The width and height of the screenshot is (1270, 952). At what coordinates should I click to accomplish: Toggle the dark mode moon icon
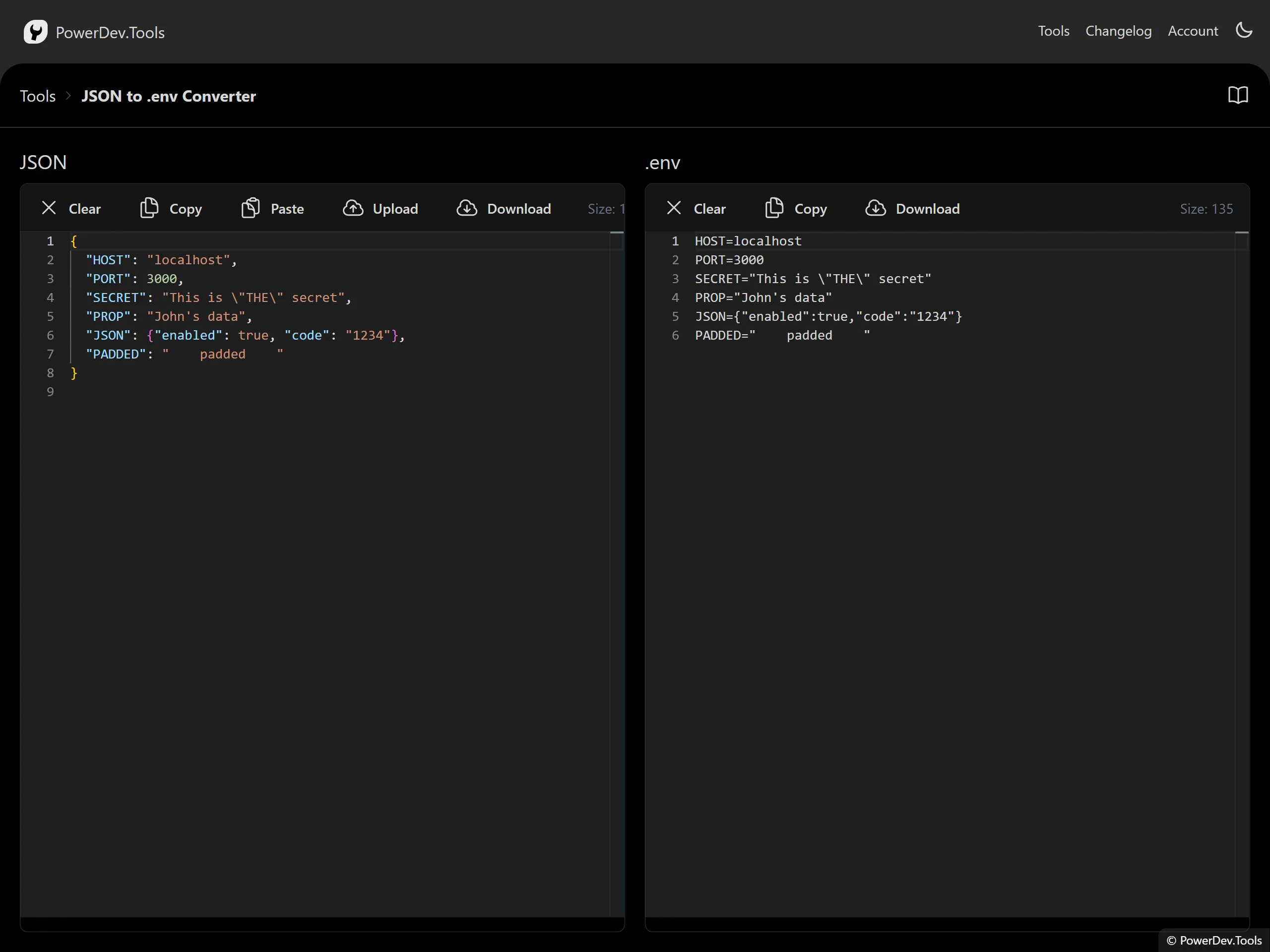pos(1244,30)
